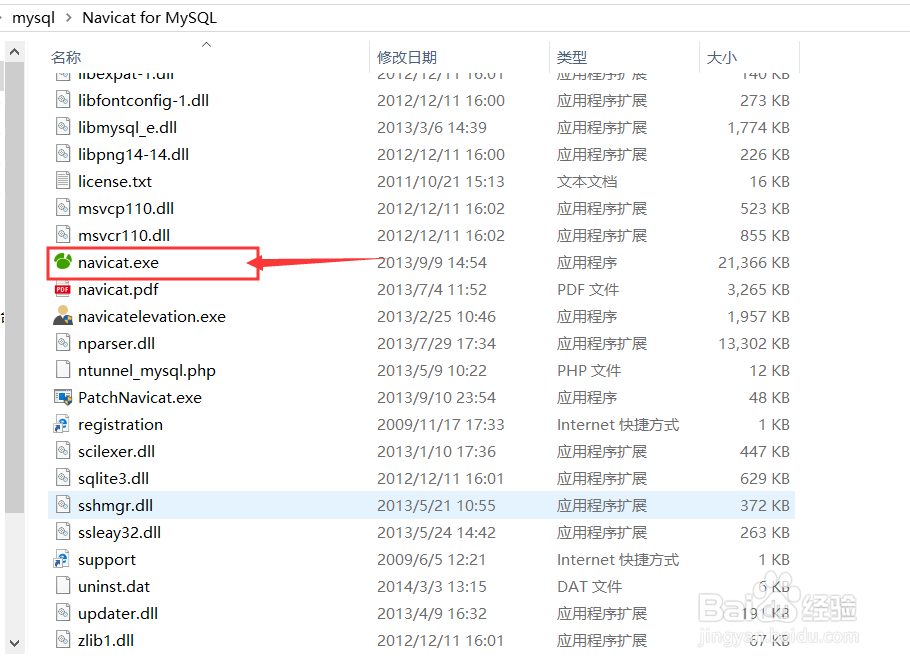Click the nparser.dll file icon

[63, 342]
